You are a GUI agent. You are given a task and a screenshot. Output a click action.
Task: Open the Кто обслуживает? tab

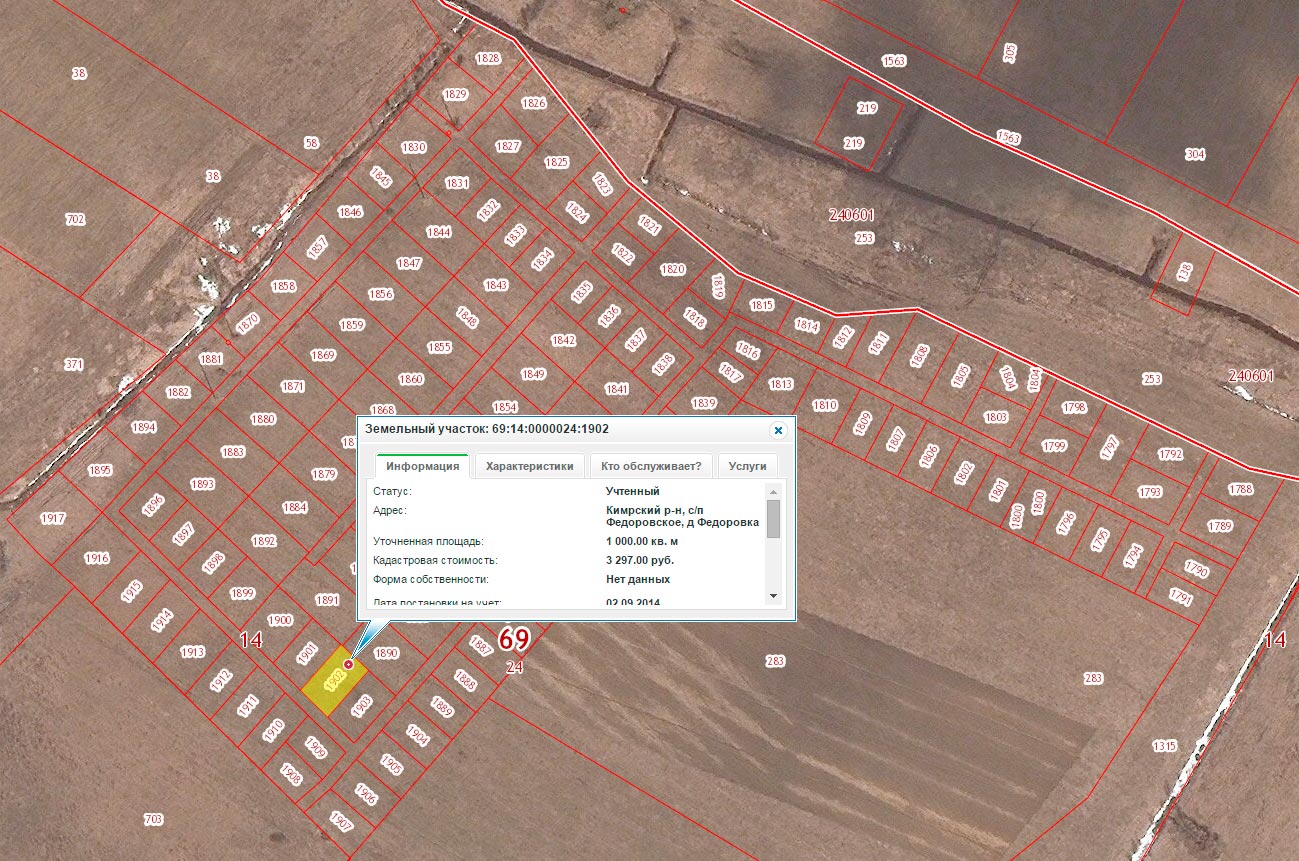pyautogui.click(x=652, y=466)
